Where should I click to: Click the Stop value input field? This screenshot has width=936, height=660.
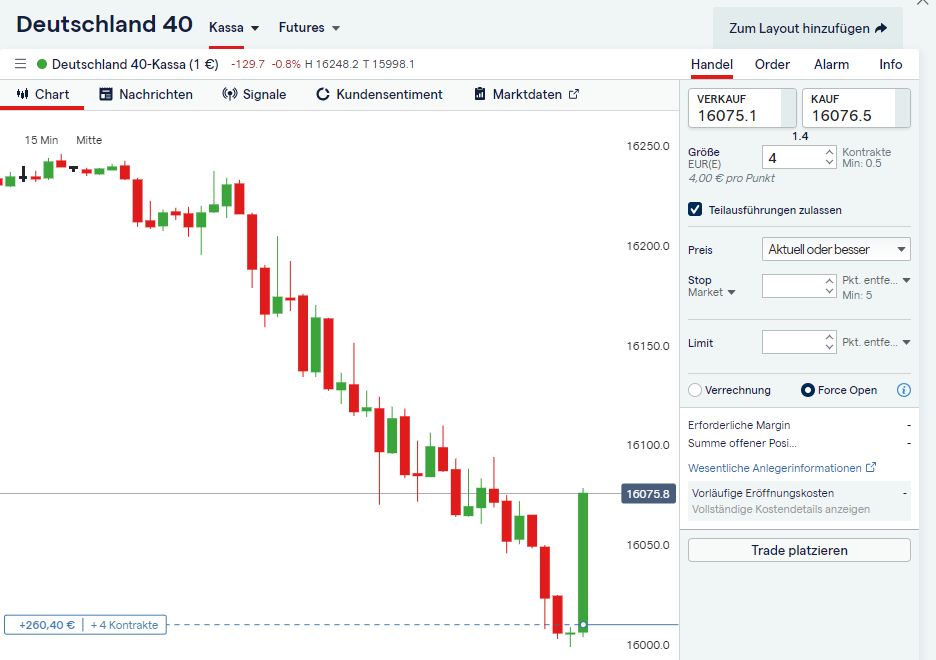tap(792, 286)
